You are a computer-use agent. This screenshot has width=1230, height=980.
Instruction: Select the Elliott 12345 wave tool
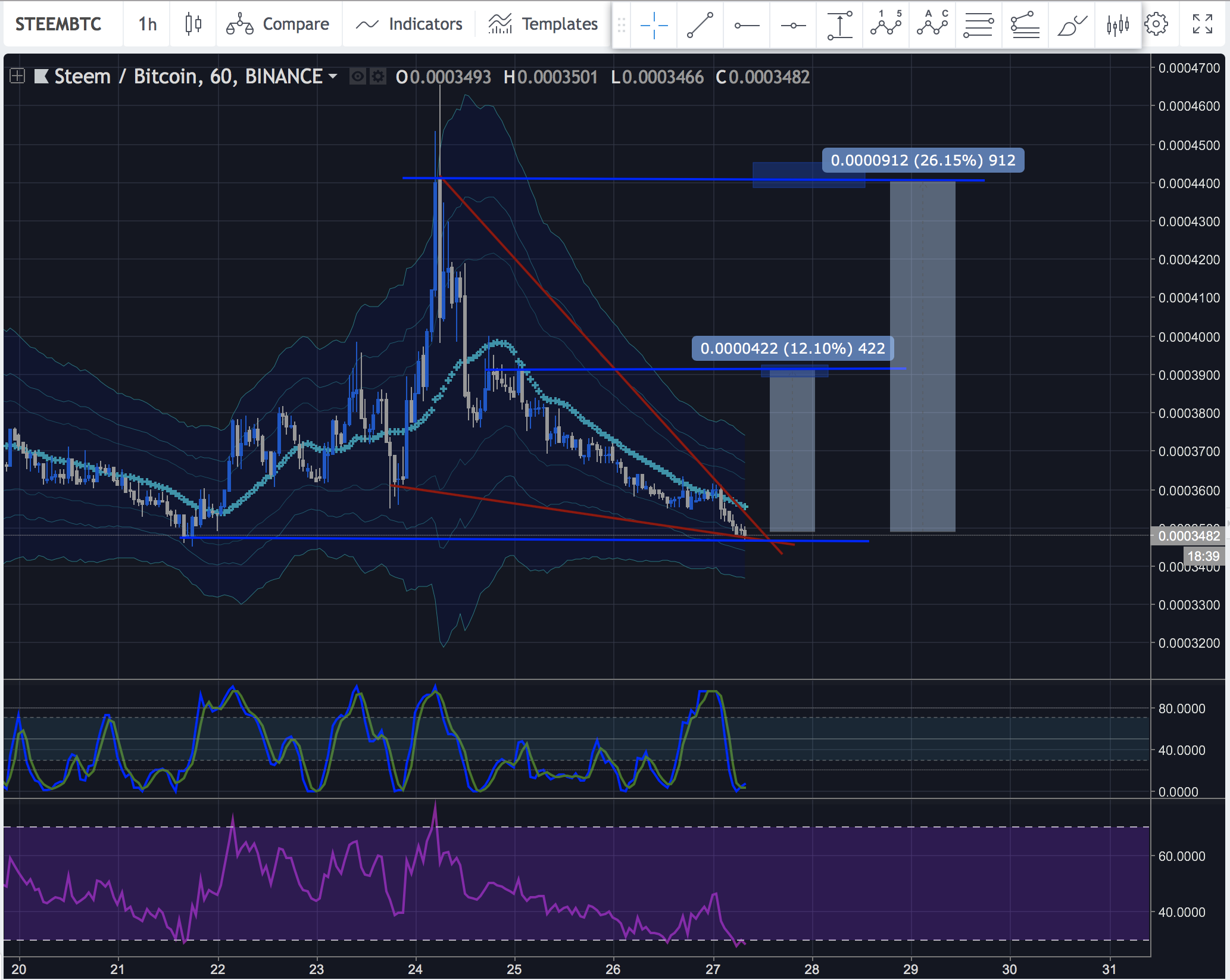(x=886, y=25)
